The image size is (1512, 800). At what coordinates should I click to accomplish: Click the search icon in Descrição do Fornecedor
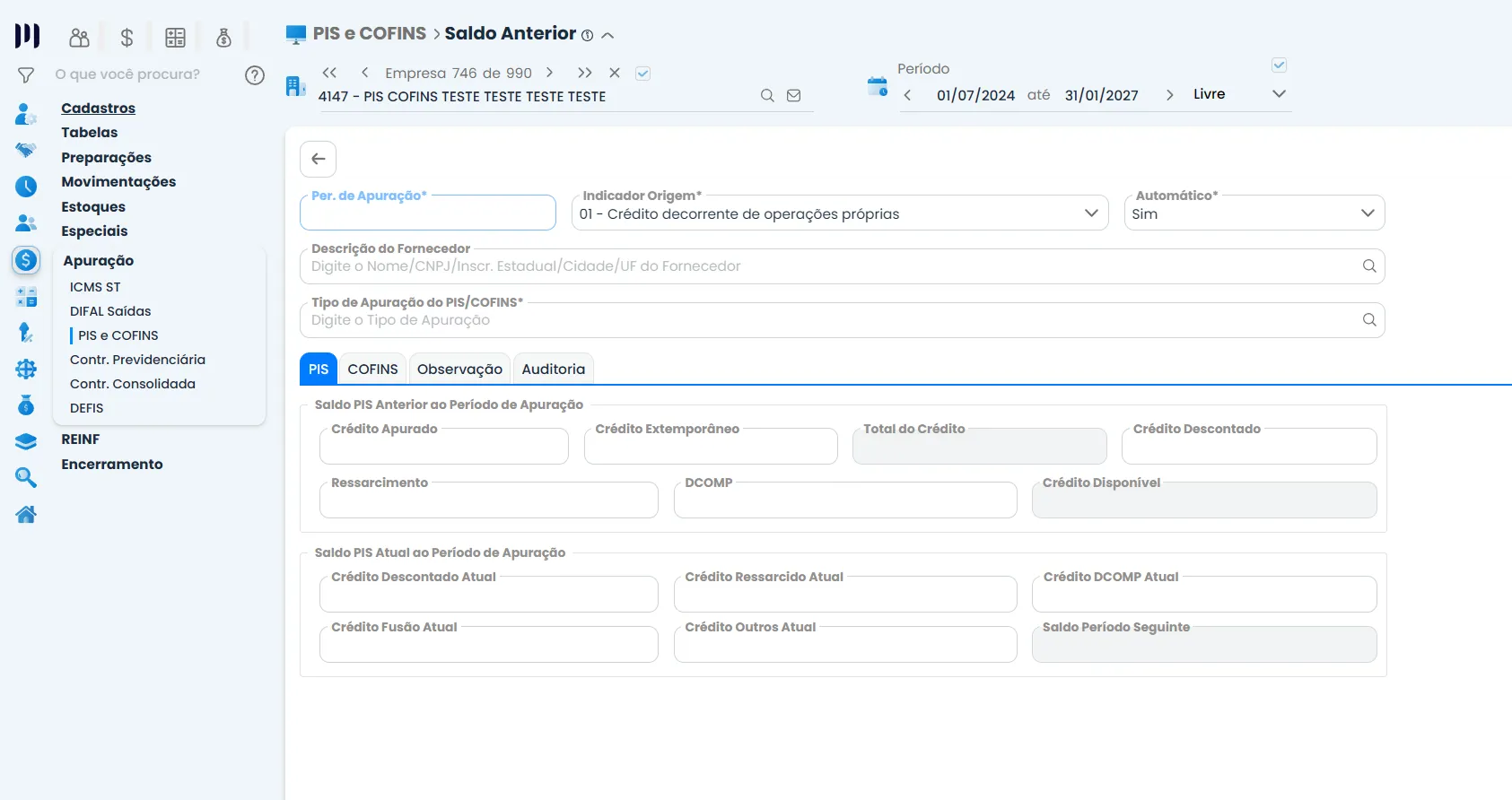tap(1368, 265)
